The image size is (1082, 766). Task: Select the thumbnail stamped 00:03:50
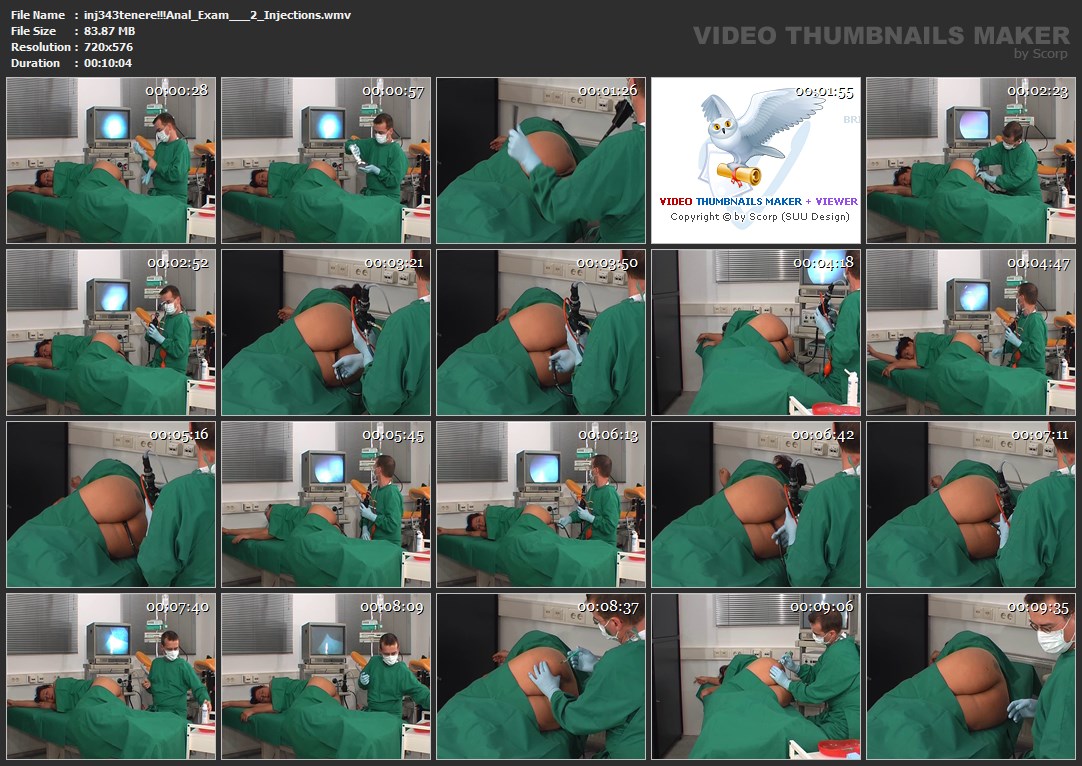(541, 333)
